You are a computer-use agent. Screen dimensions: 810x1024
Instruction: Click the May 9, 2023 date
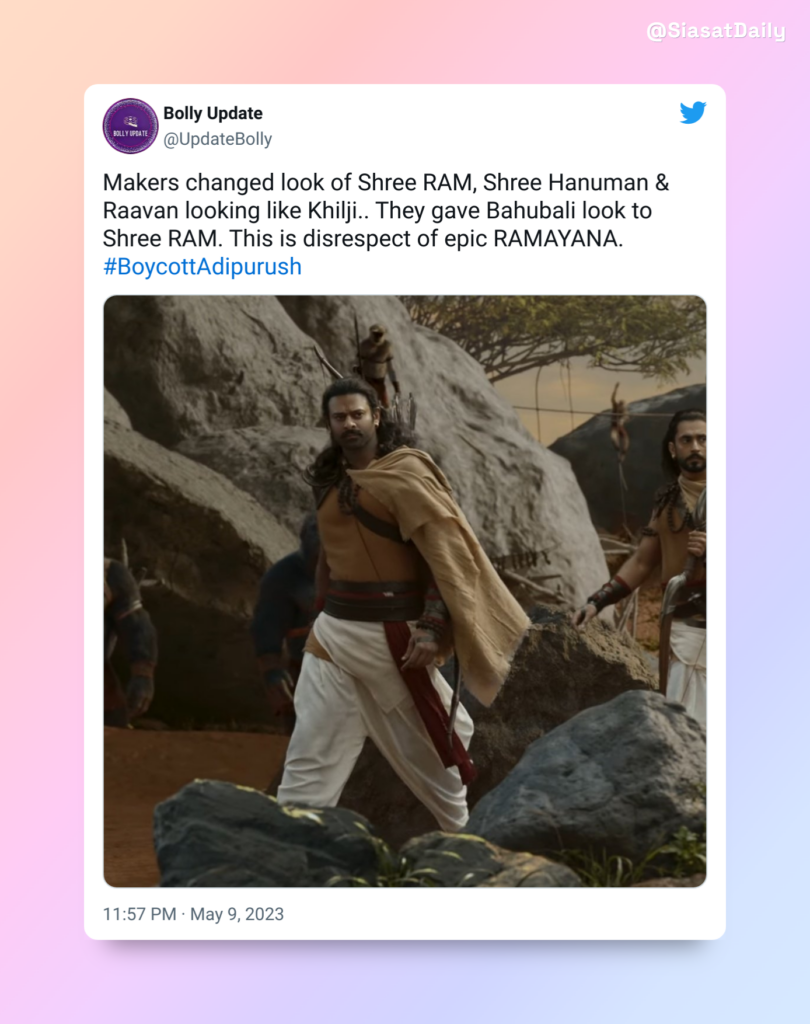[x=237, y=914]
